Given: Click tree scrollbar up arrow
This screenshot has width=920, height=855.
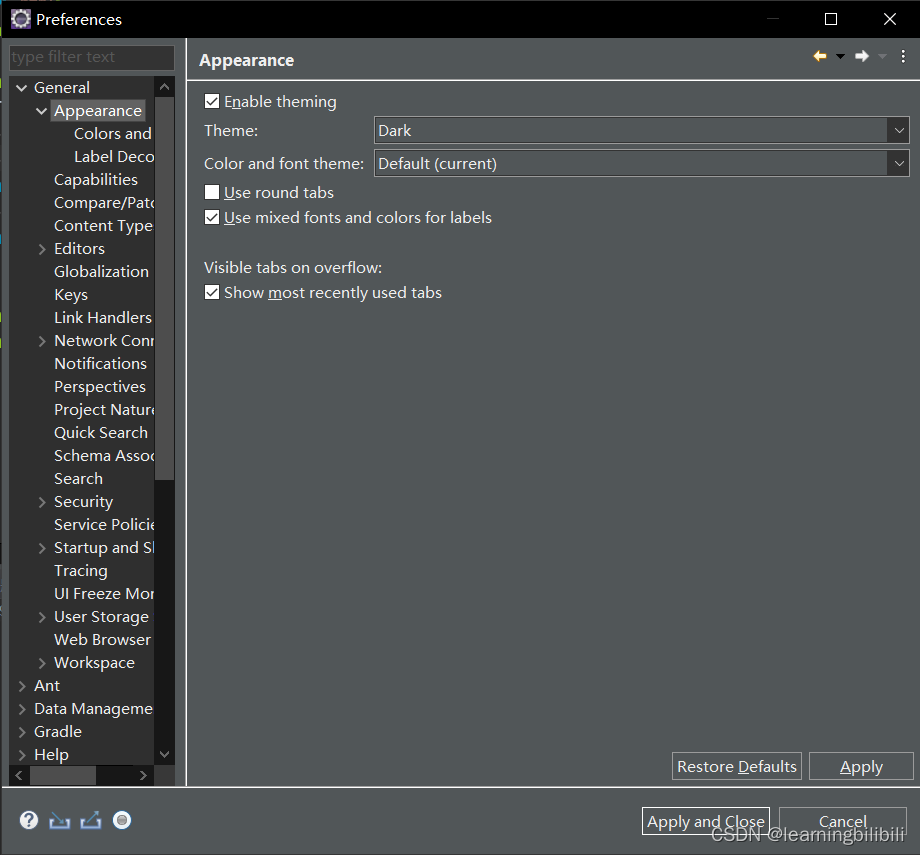Looking at the screenshot, I should [165, 87].
